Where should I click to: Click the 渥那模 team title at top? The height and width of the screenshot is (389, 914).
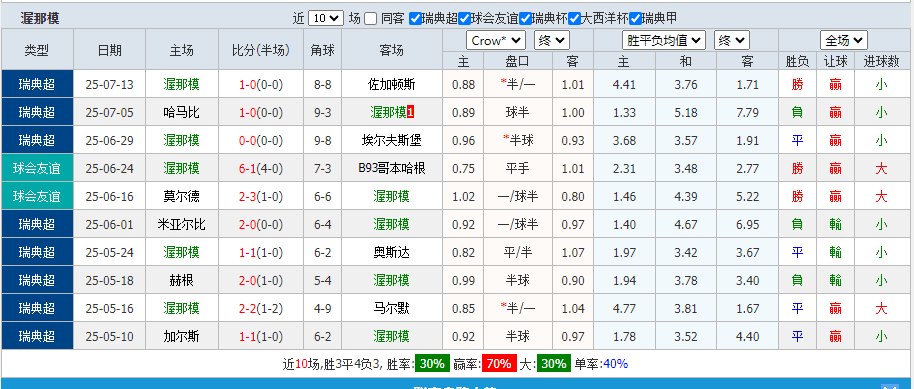click(x=40, y=19)
